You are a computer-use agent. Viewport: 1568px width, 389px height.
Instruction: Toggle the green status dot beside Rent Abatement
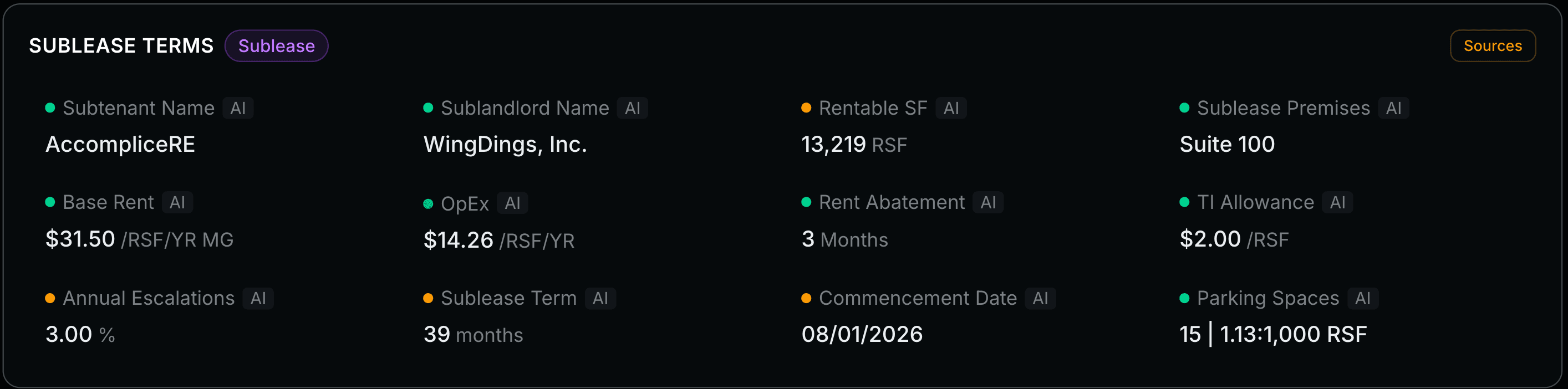[x=807, y=201]
